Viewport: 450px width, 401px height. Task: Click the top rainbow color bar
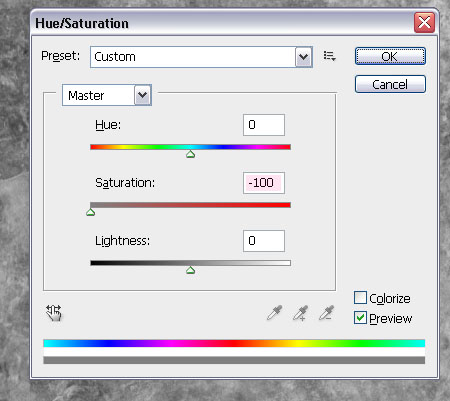[x=234, y=343]
